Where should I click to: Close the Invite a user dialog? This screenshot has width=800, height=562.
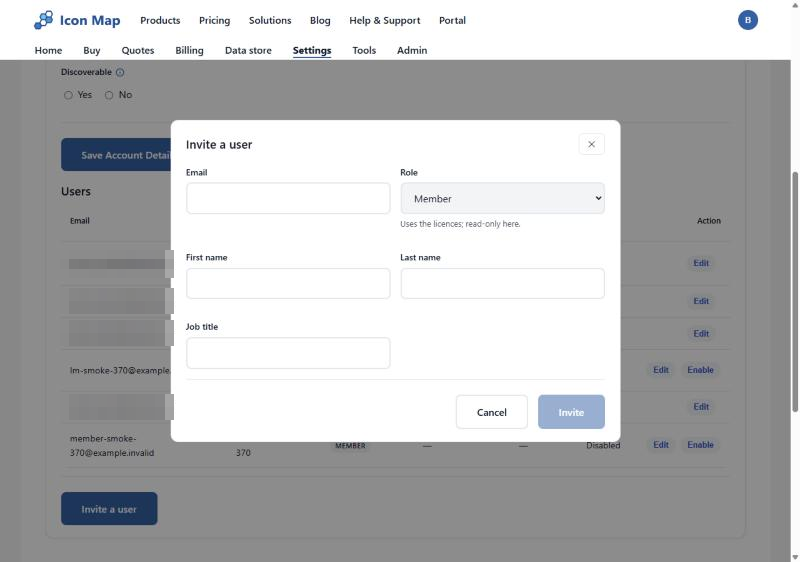point(591,144)
